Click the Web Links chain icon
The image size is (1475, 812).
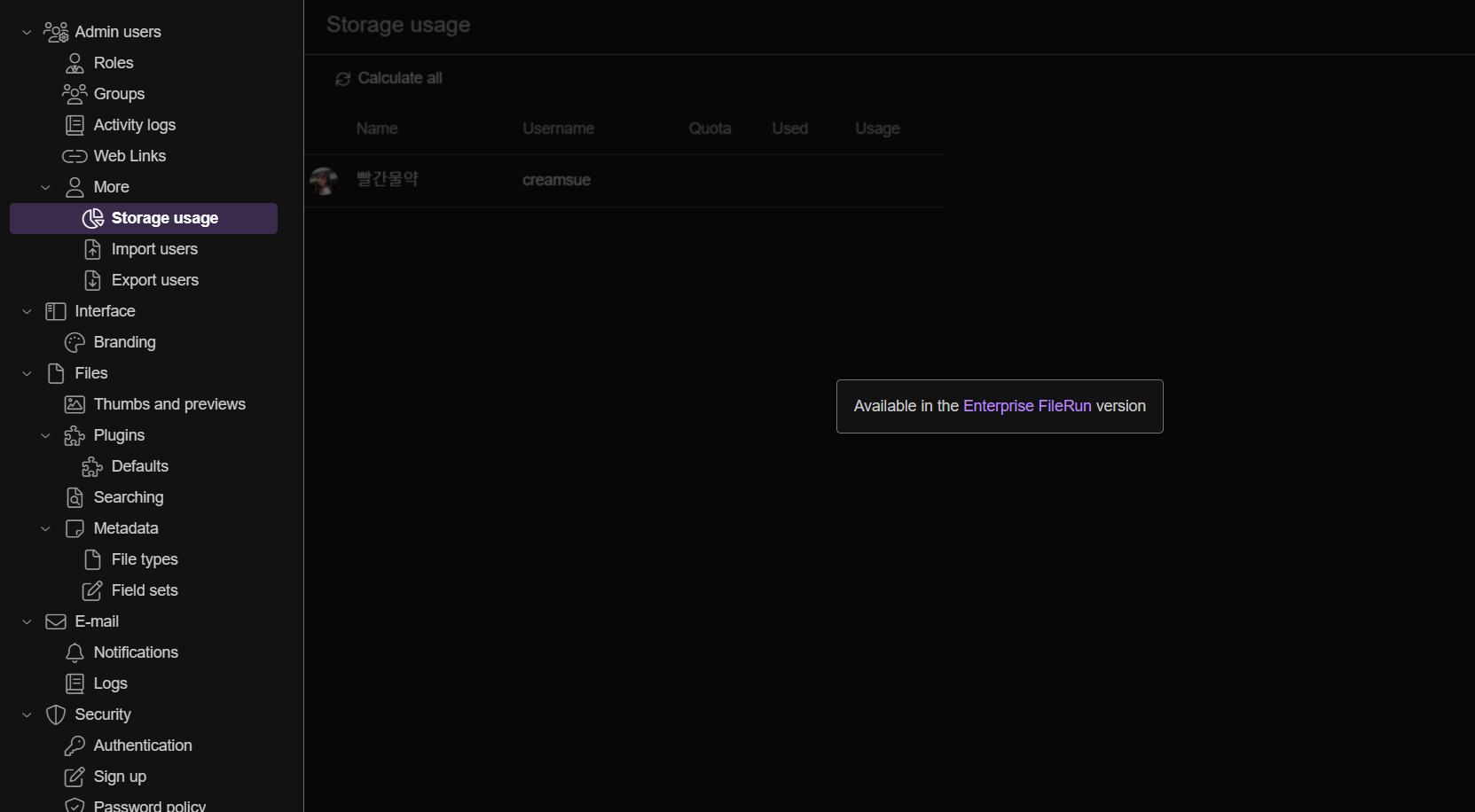pos(75,156)
